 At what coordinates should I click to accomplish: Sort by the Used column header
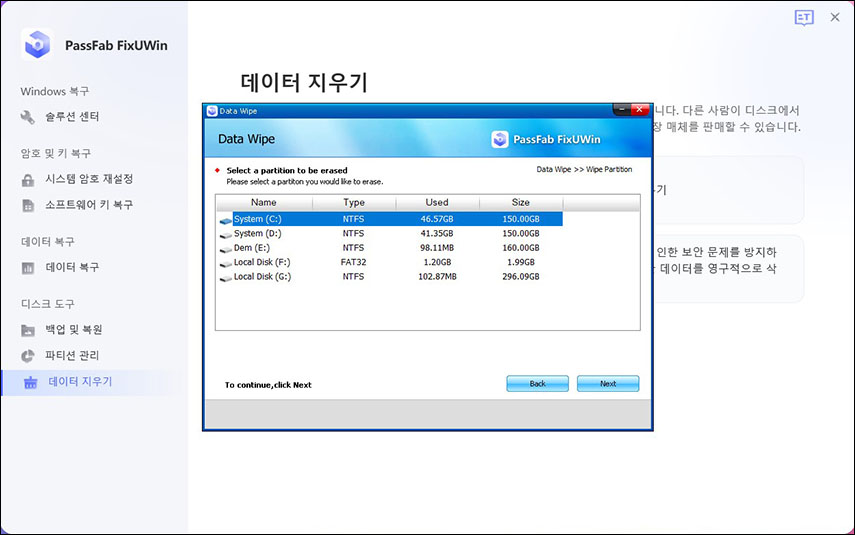click(437, 202)
